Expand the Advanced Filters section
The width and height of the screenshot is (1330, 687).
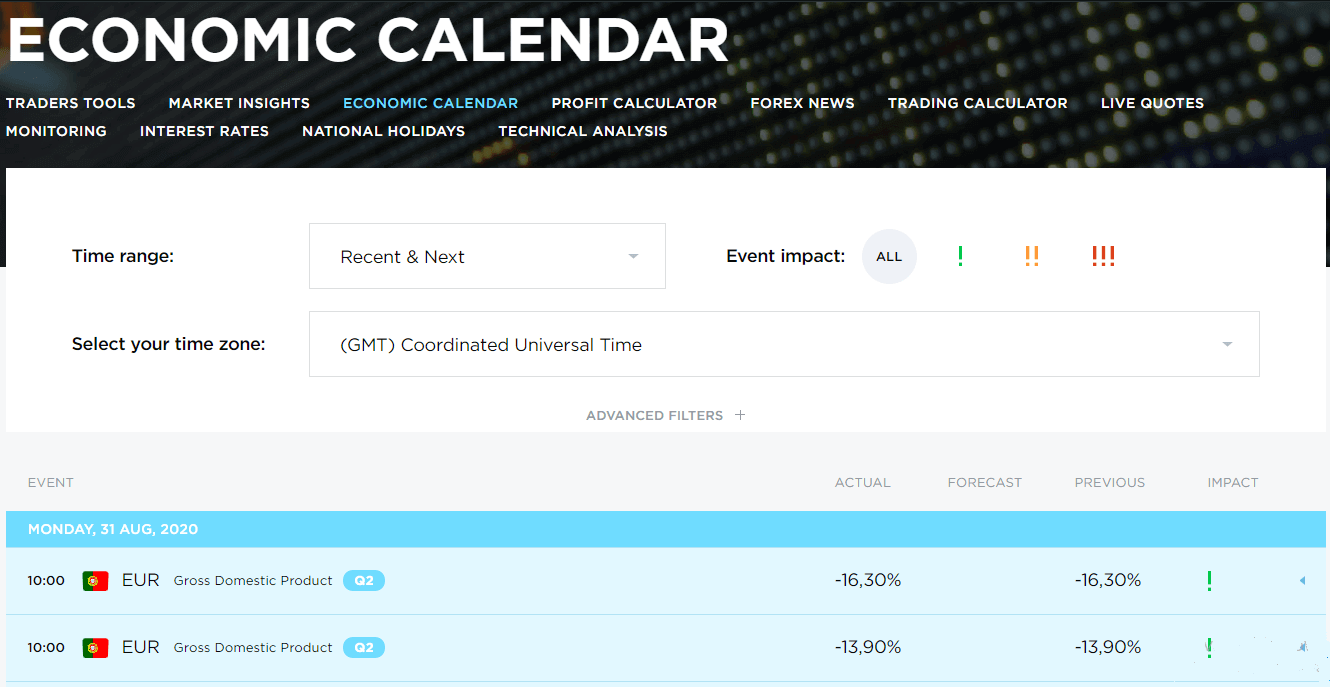665,415
